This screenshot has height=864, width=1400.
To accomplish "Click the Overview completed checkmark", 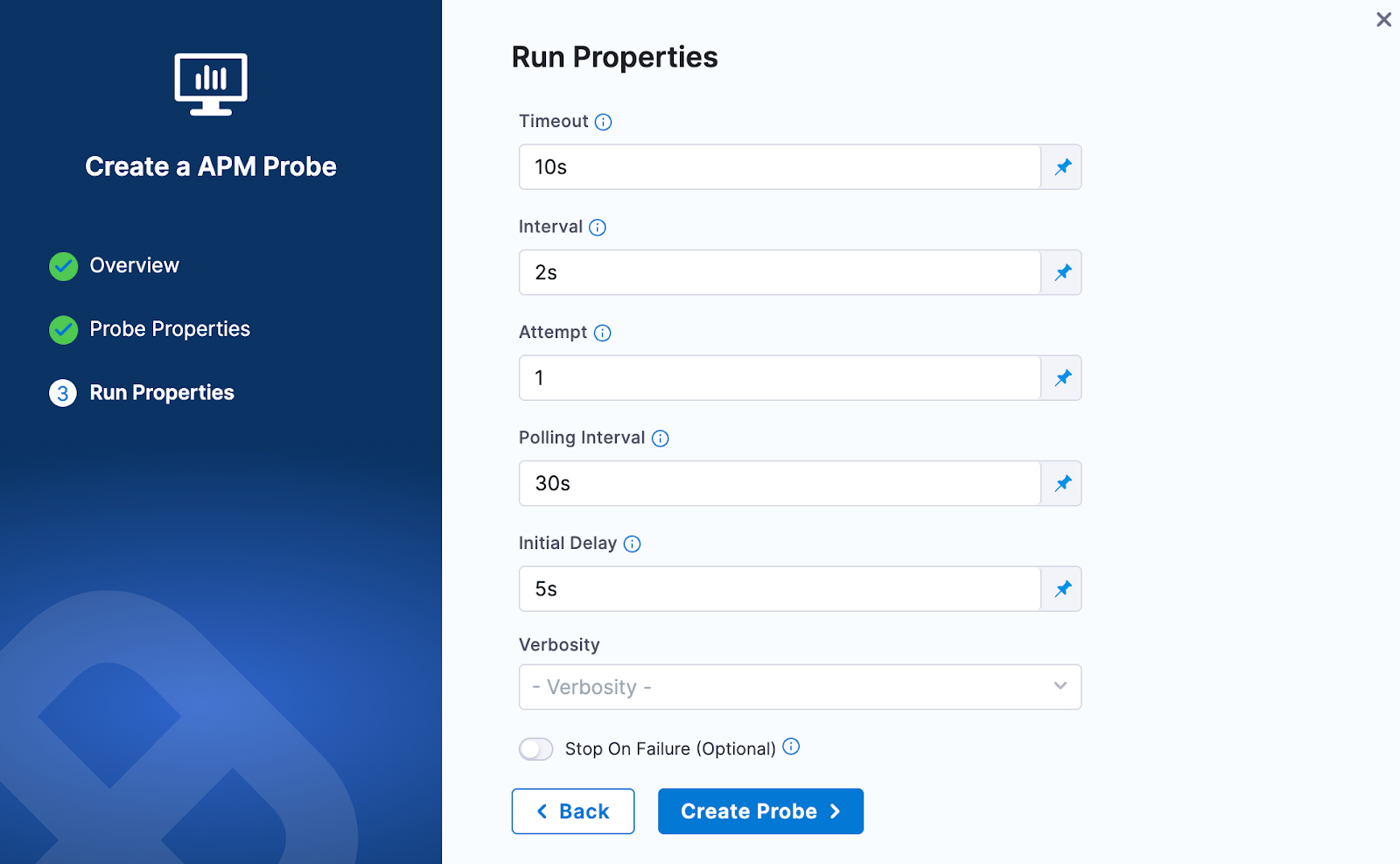I will [x=62, y=265].
